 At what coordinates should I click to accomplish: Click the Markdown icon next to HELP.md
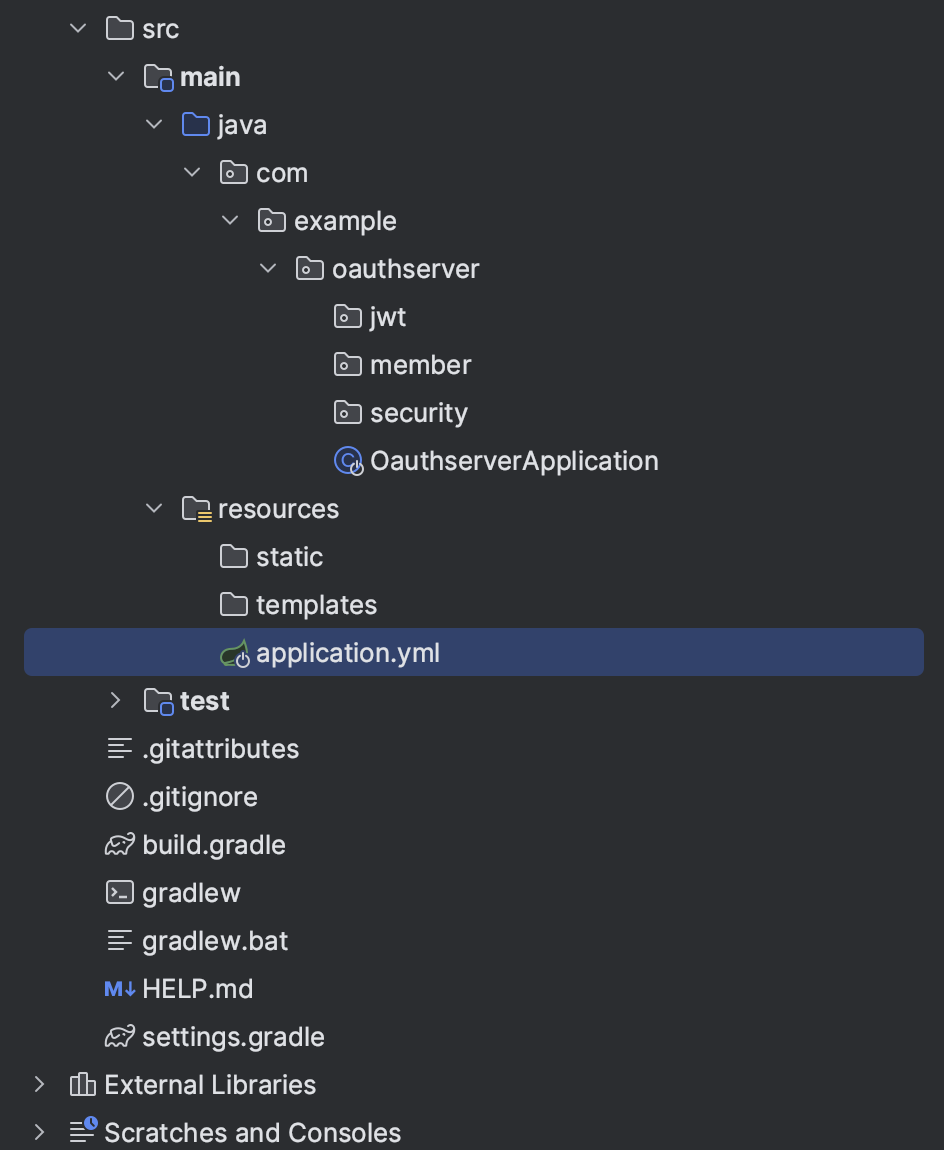[117, 988]
